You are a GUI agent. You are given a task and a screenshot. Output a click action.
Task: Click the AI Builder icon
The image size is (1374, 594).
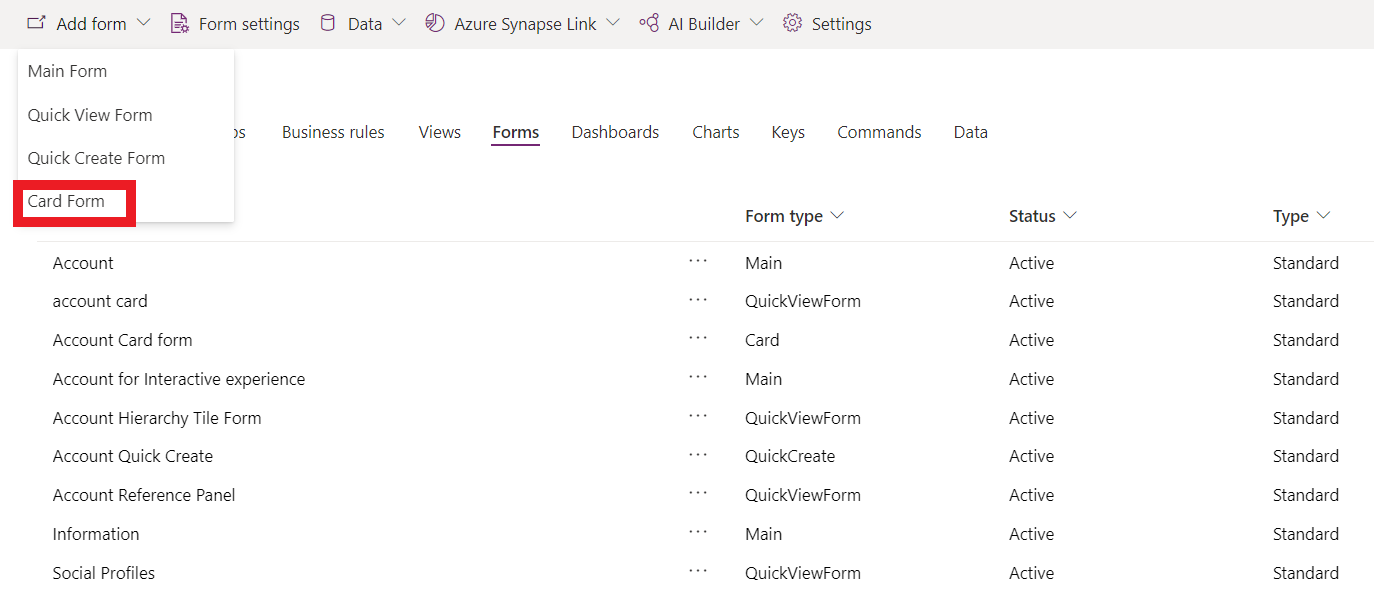pos(649,23)
